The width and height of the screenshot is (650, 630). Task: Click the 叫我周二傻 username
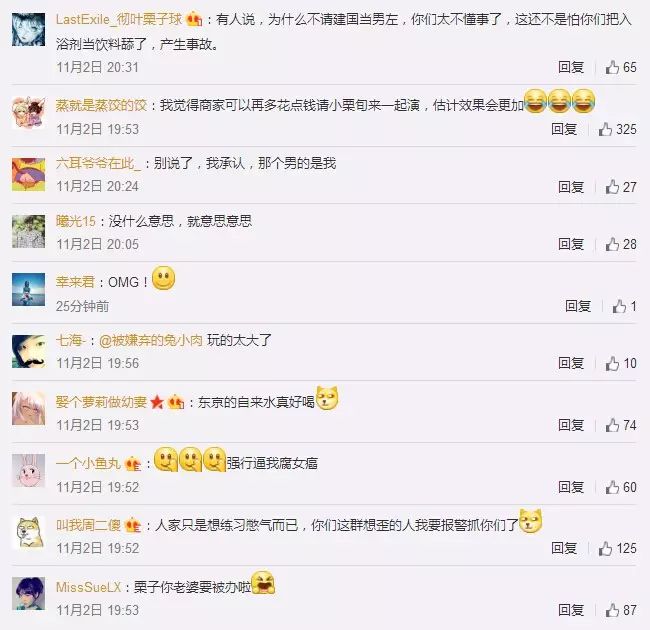(x=88, y=525)
